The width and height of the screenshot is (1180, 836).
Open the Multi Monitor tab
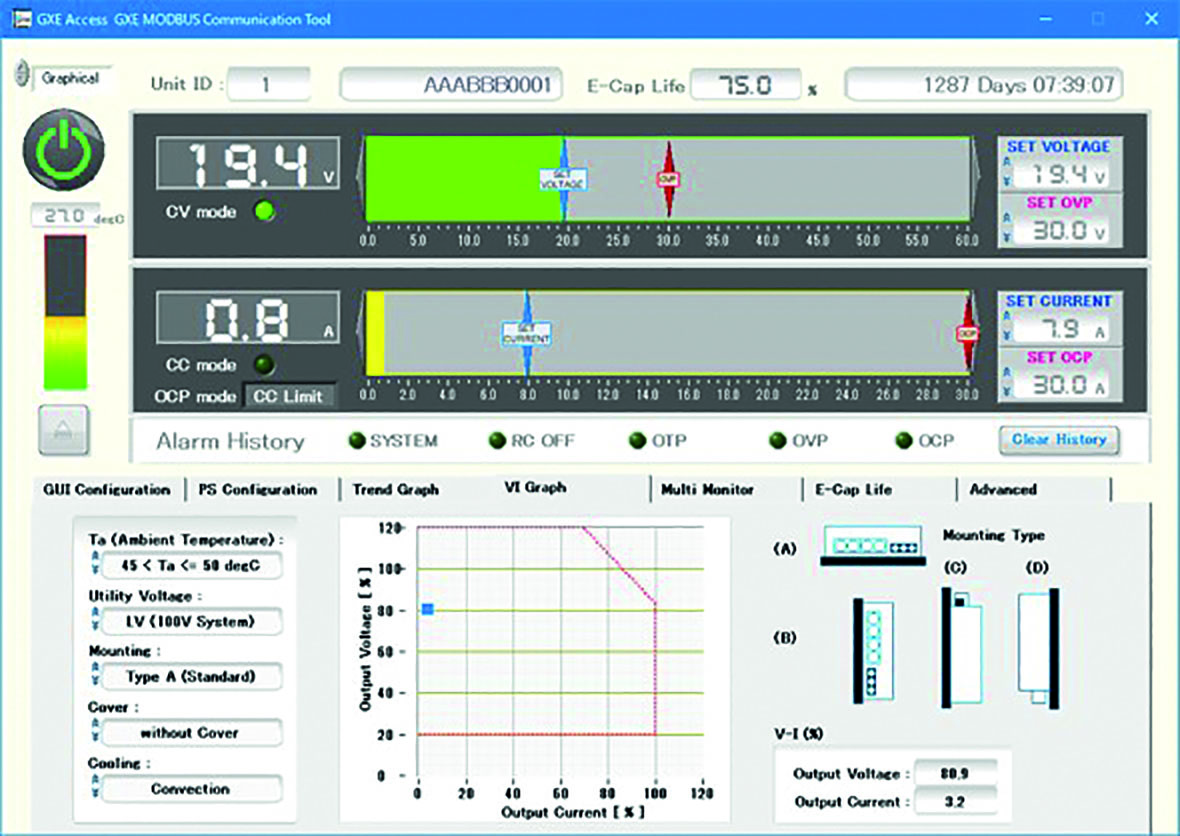tap(707, 490)
